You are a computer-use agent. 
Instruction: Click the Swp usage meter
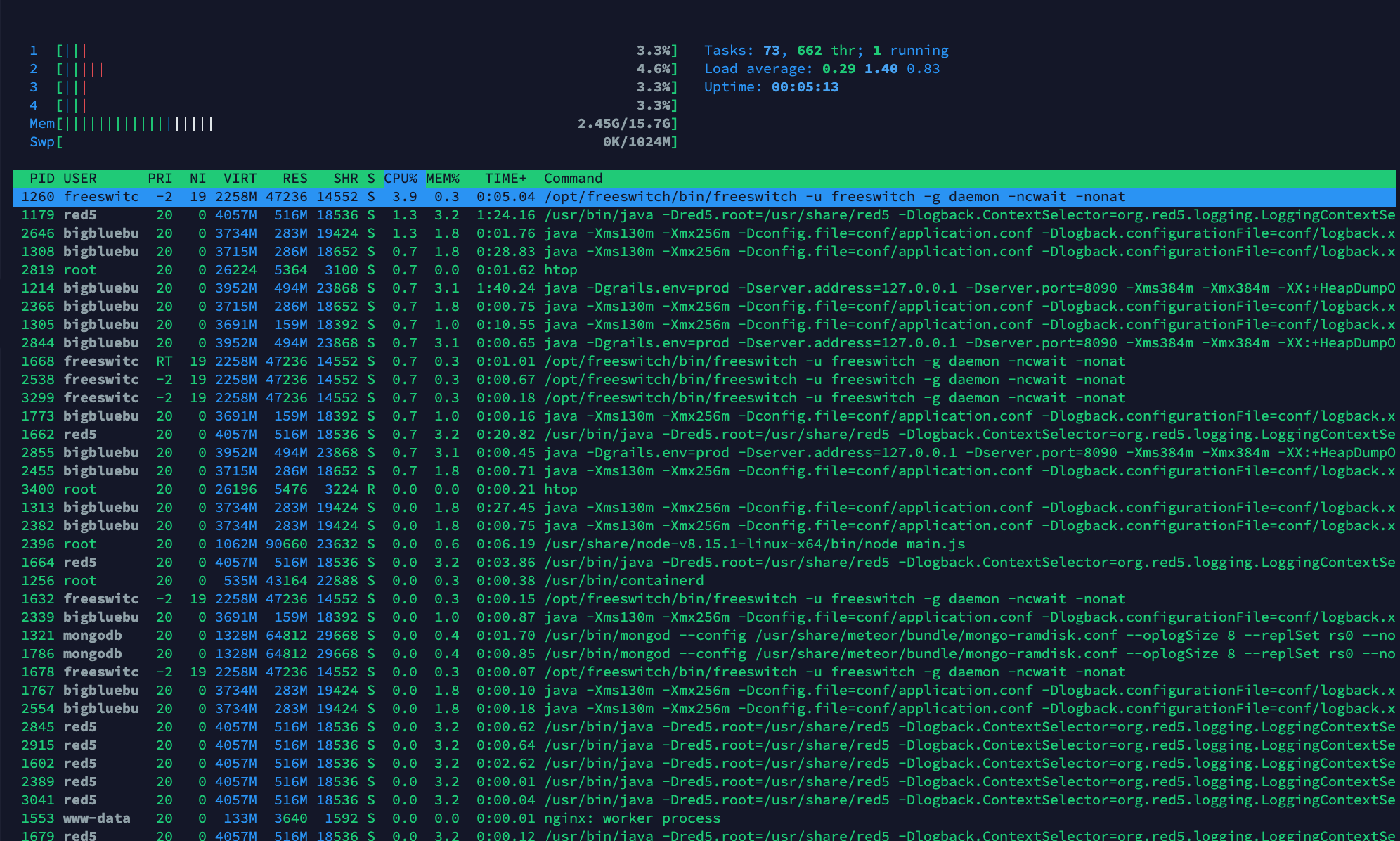[x=354, y=142]
